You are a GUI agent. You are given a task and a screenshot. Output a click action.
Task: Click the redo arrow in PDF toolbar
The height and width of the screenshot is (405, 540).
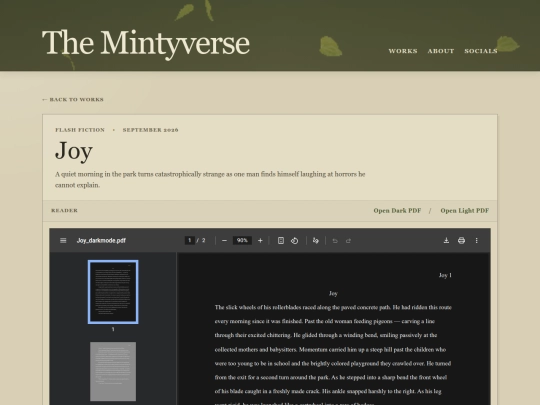click(348, 241)
